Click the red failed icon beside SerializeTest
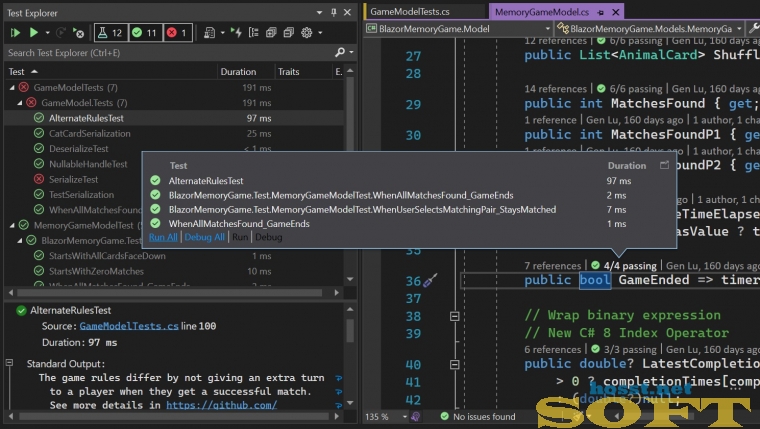 39,179
